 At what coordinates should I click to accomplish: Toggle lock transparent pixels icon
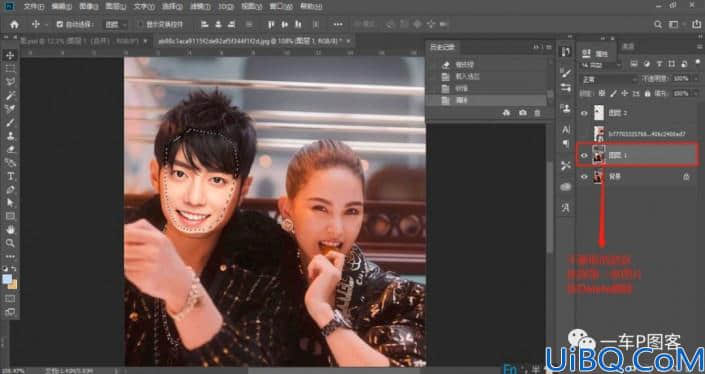pyautogui.click(x=602, y=94)
